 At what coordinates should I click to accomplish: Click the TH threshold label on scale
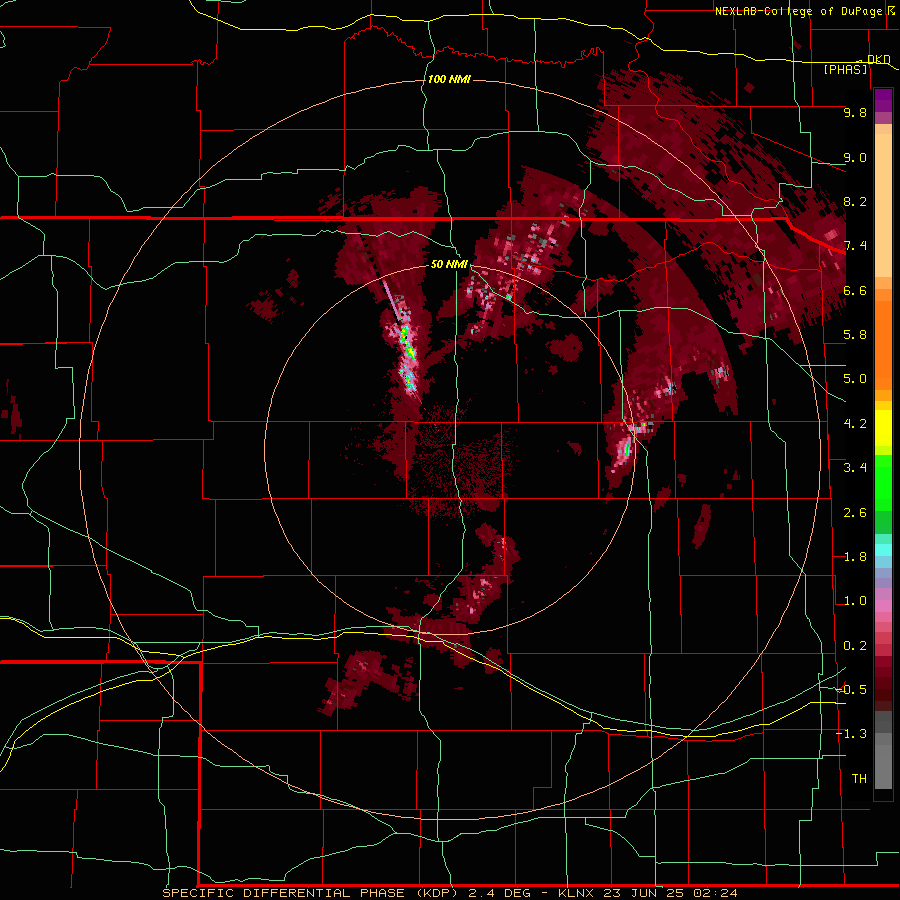(x=859, y=779)
